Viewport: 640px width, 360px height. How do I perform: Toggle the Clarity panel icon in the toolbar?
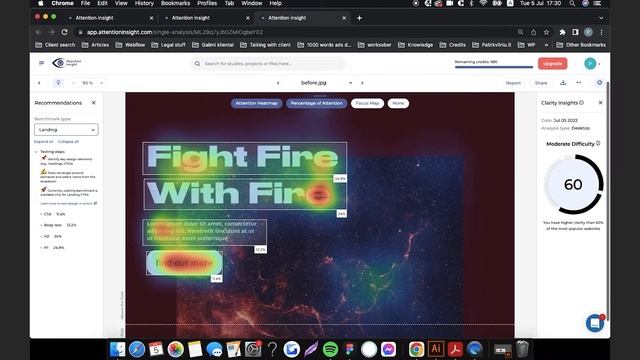pos(600,82)
